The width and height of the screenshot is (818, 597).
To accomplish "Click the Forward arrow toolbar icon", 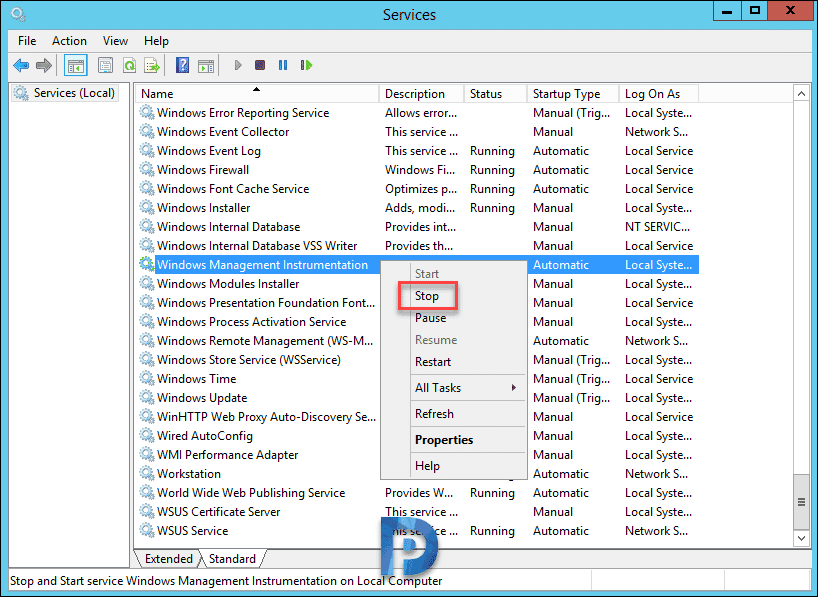I will pyautogui.click(x=44, y=65).
